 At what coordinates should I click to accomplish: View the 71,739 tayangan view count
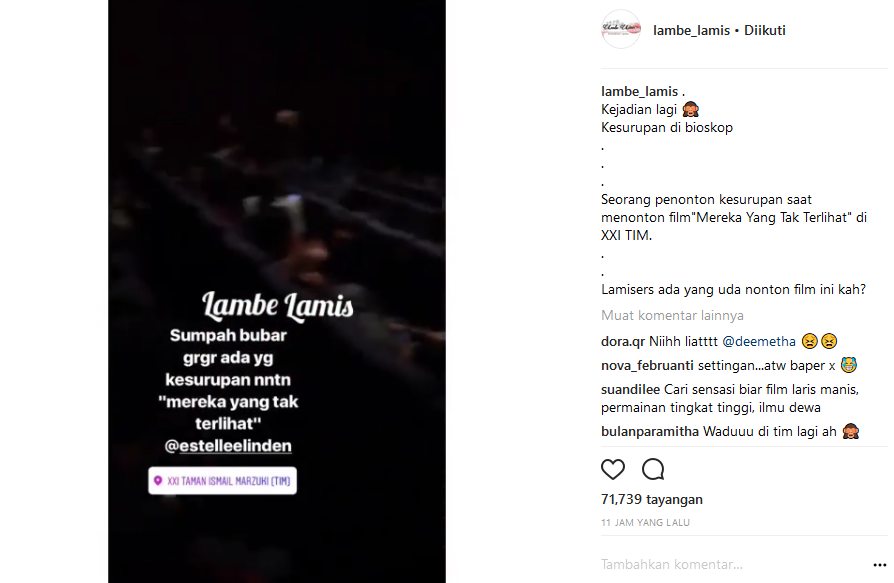pos(652,499)
